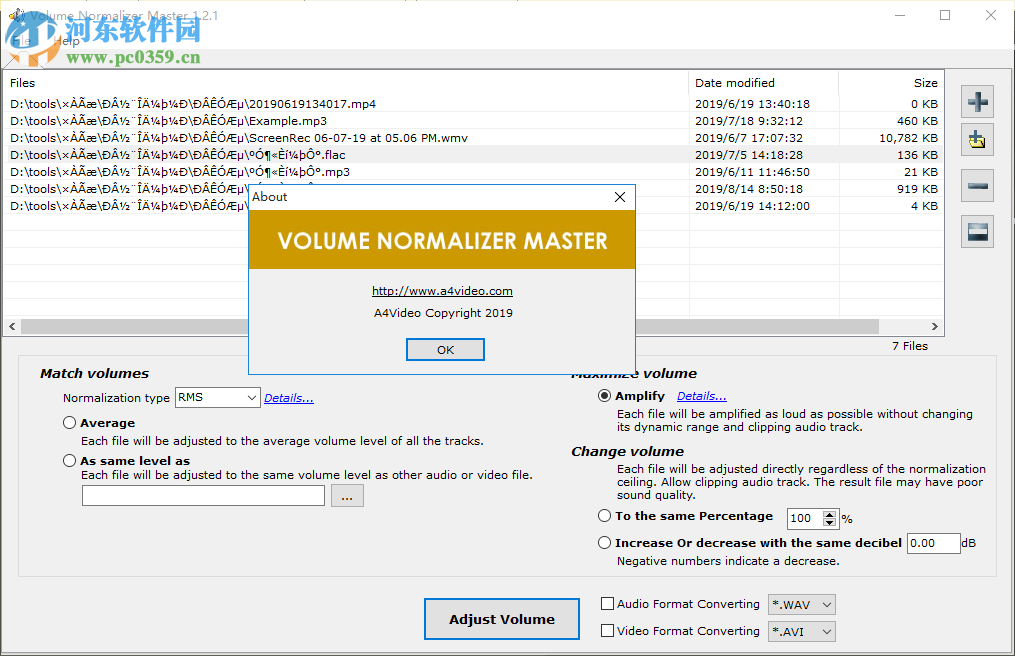Enable Audio Format Converting
1015x656 pixels.
[607, 604]
